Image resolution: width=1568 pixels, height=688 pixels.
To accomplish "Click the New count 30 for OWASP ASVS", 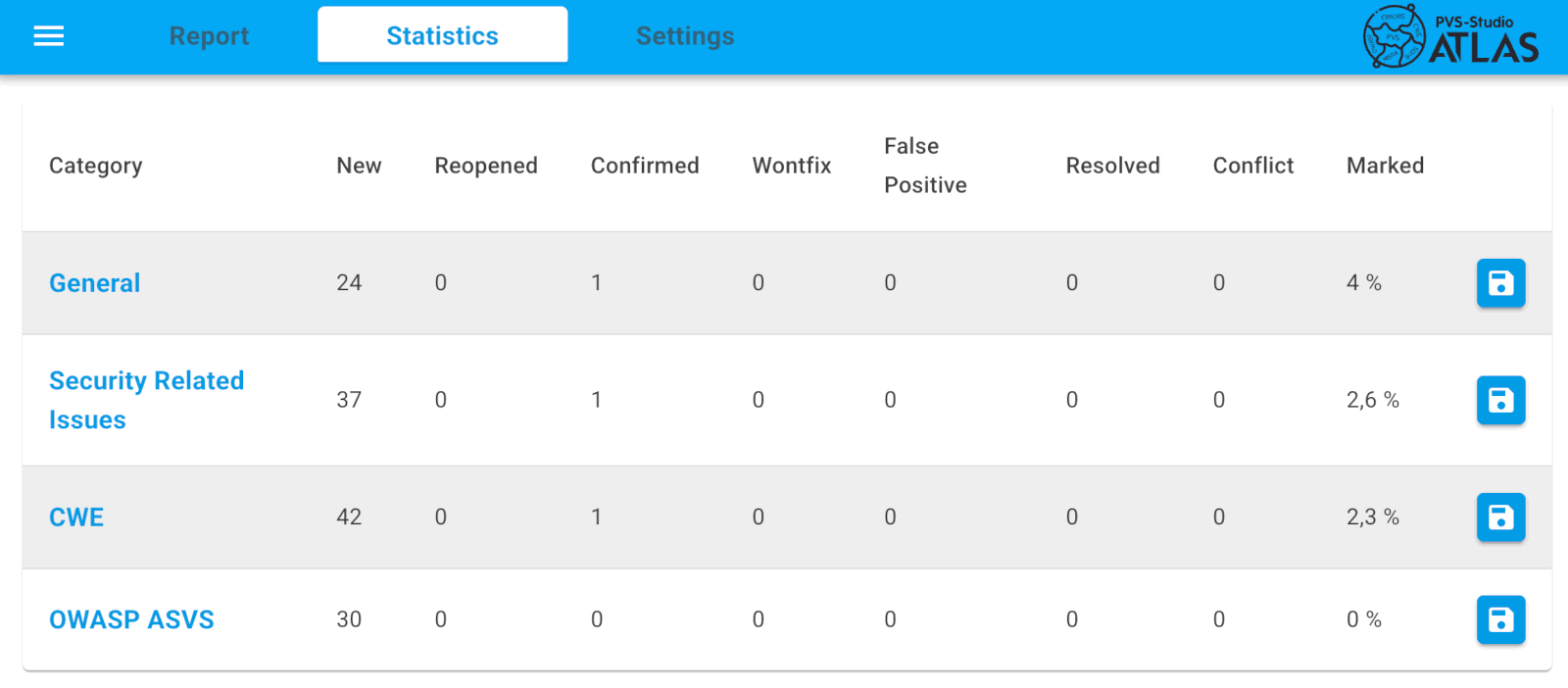I will point(349,619).
